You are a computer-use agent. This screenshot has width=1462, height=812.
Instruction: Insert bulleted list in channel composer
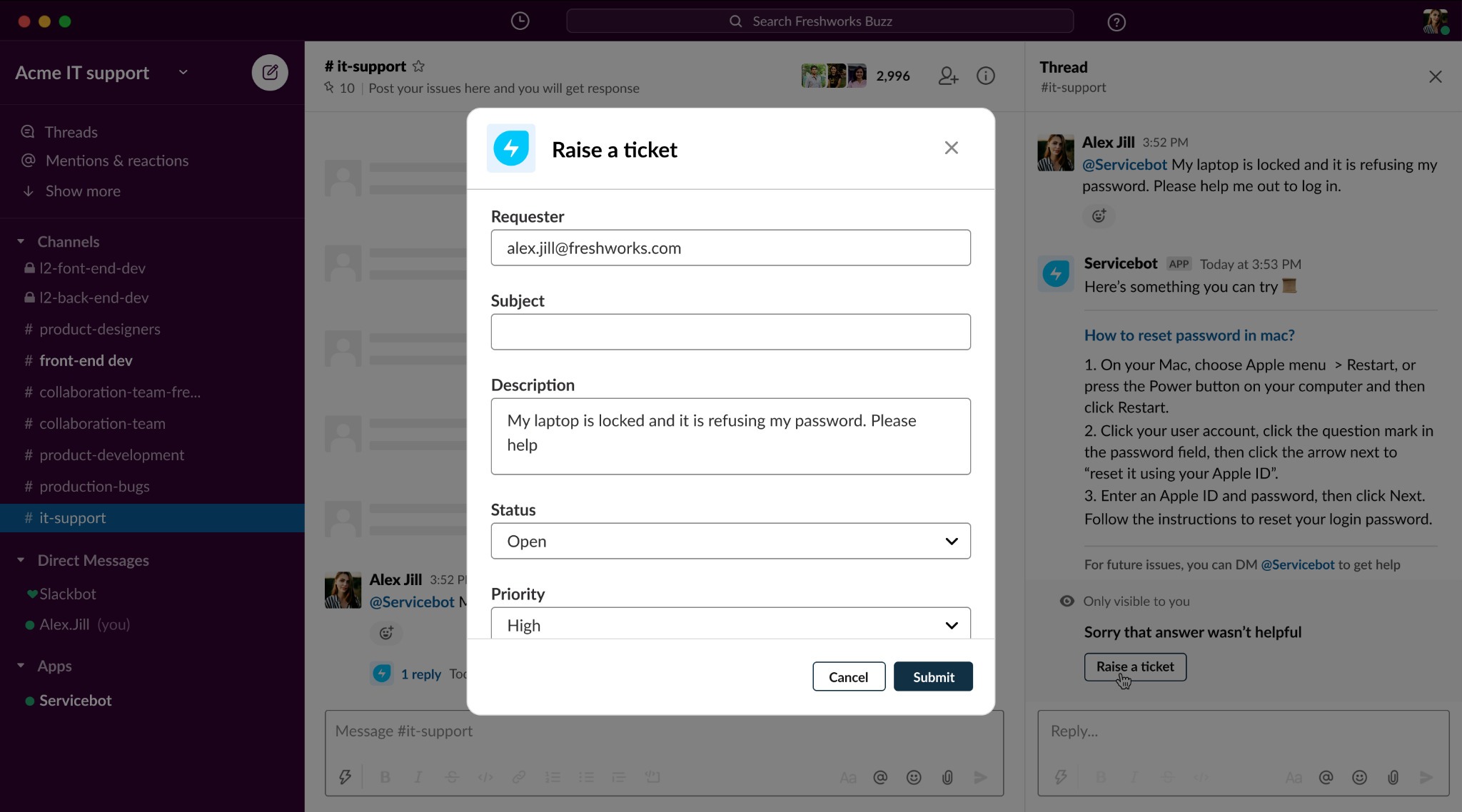[586, 777]
